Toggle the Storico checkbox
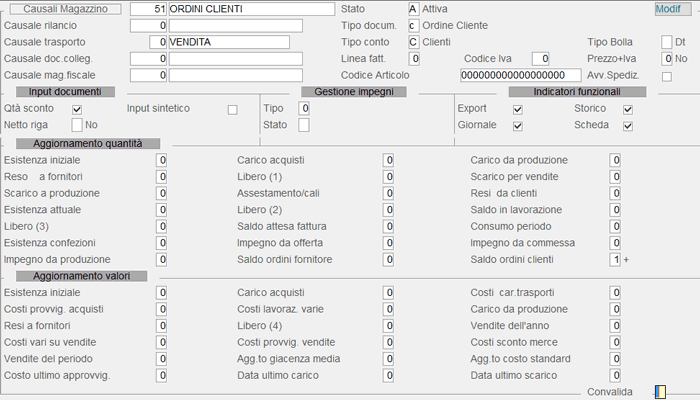 click(x=628, y=109)
